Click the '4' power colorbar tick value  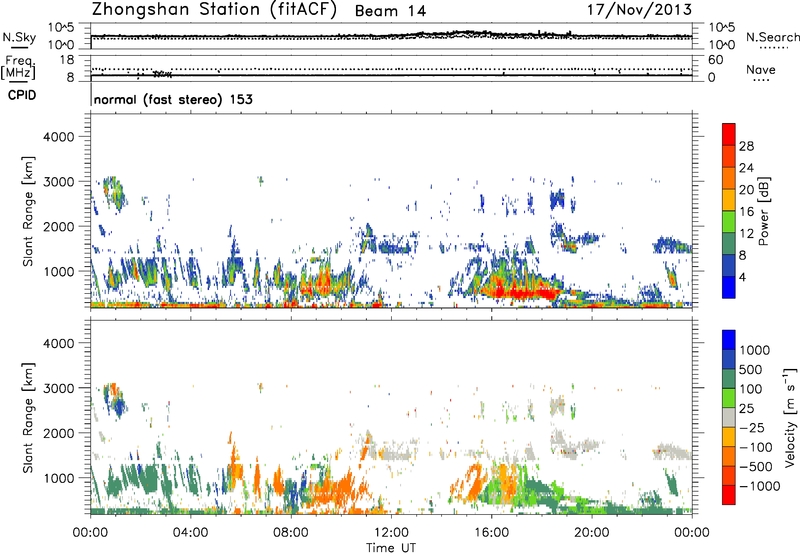coord(742,277)
